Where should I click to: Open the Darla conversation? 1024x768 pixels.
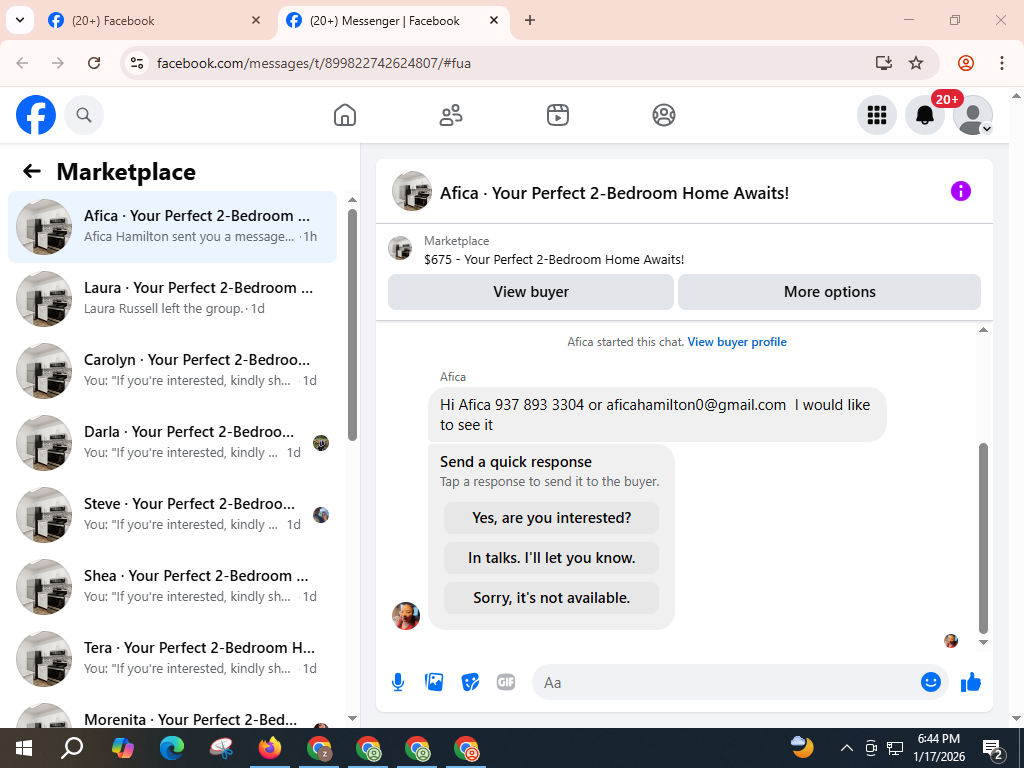tap(172, 442)
